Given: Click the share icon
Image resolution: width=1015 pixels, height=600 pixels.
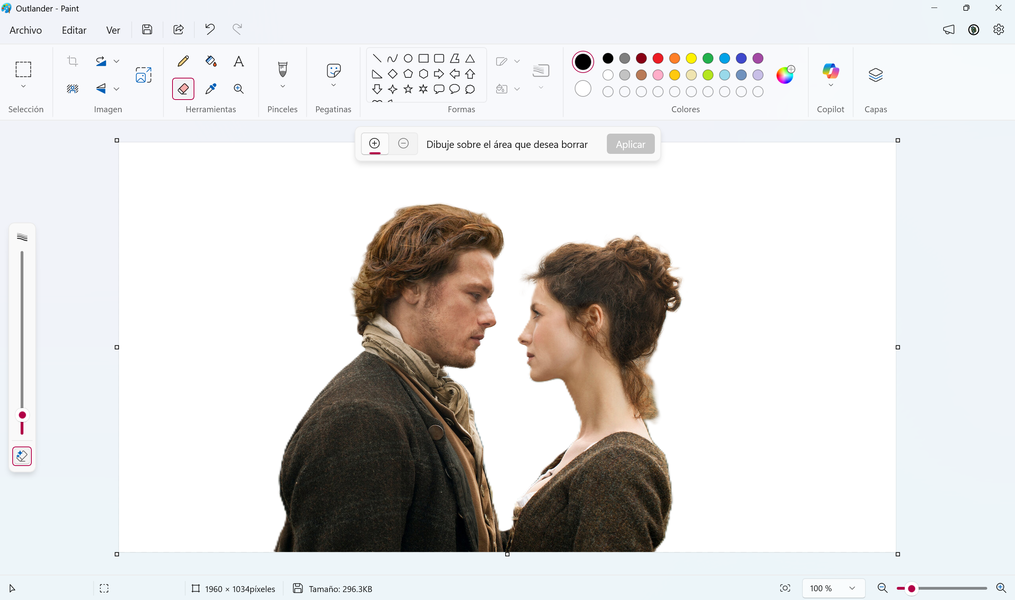Looking at the screenshot, I should point(179,29).
